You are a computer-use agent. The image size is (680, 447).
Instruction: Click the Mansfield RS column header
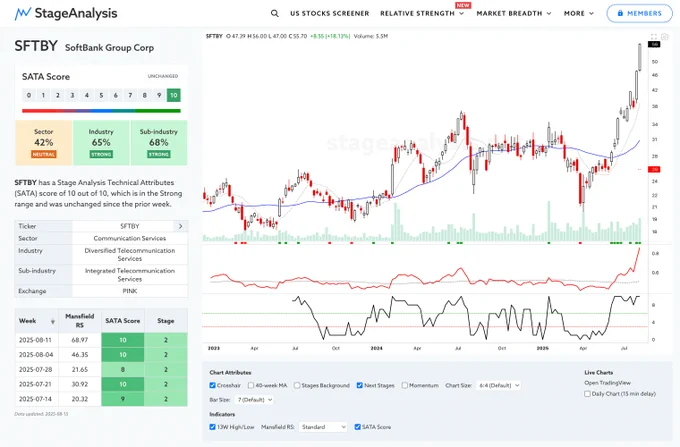click(x=80, y=320)
